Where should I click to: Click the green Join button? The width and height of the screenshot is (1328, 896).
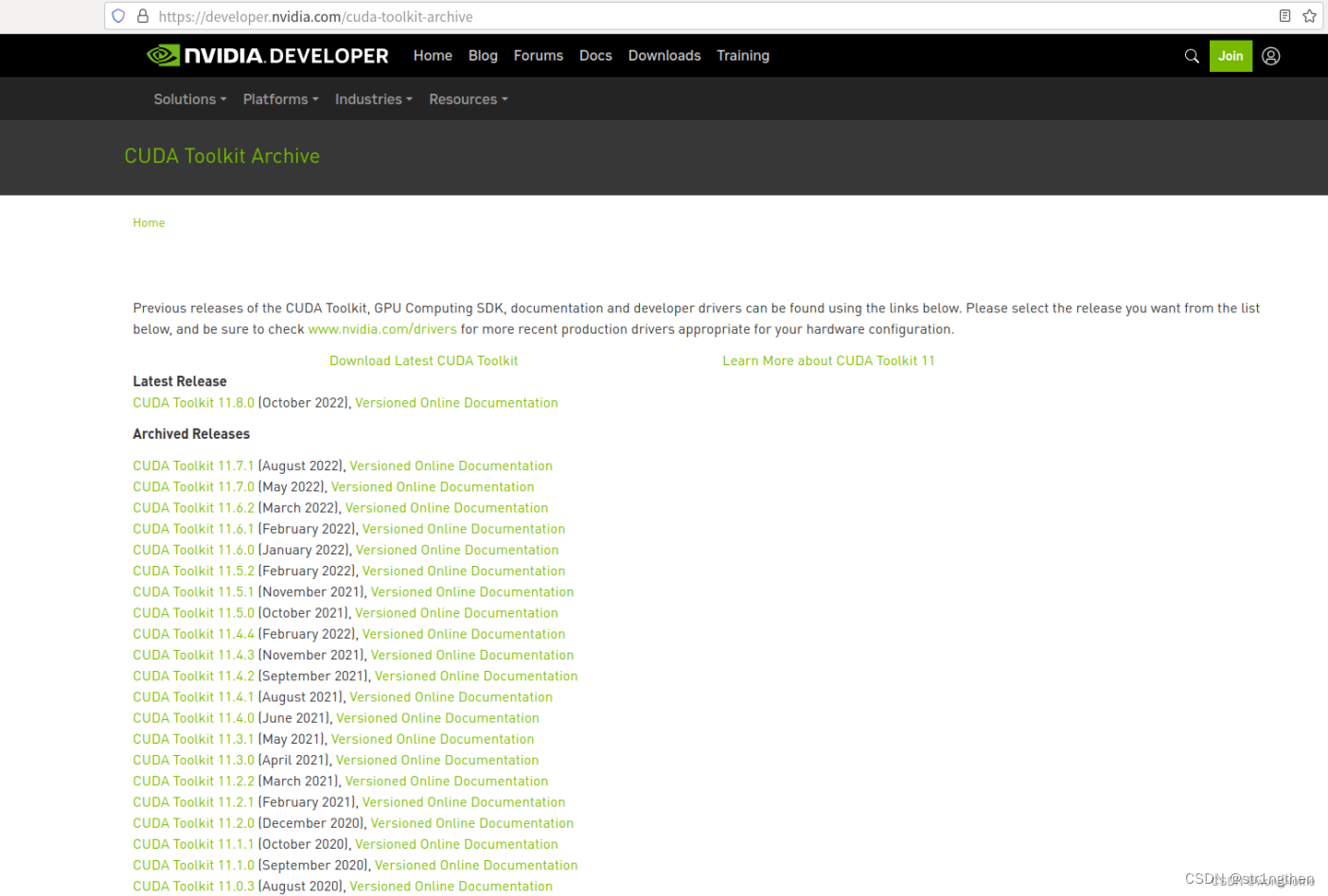(1231, 56)
